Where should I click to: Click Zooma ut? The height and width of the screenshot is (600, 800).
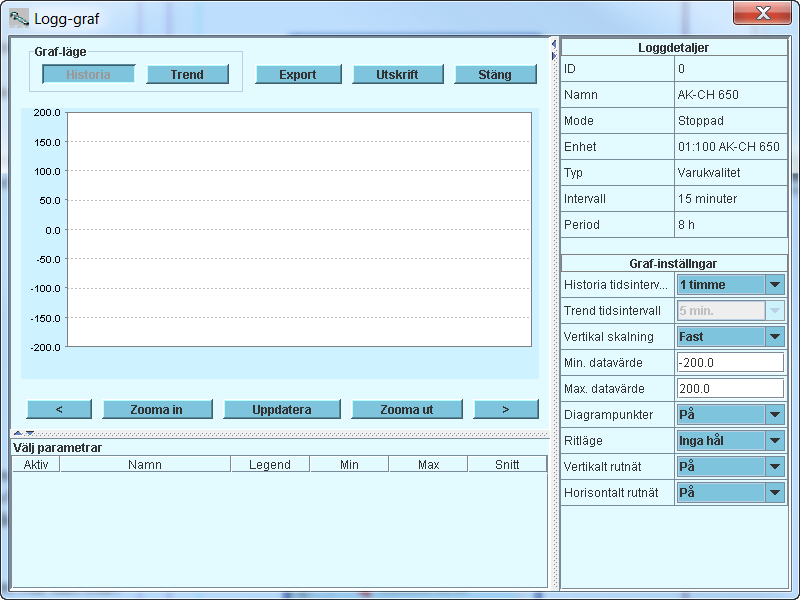click(407, 409)
